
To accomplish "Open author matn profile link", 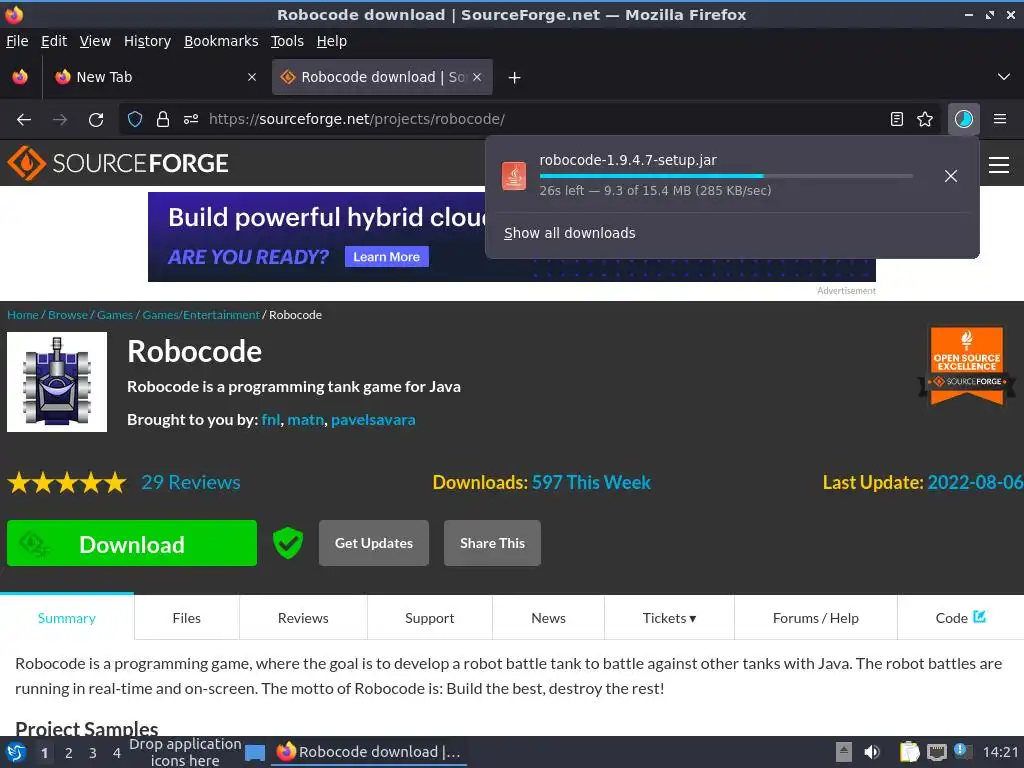I will coord(306,420).
